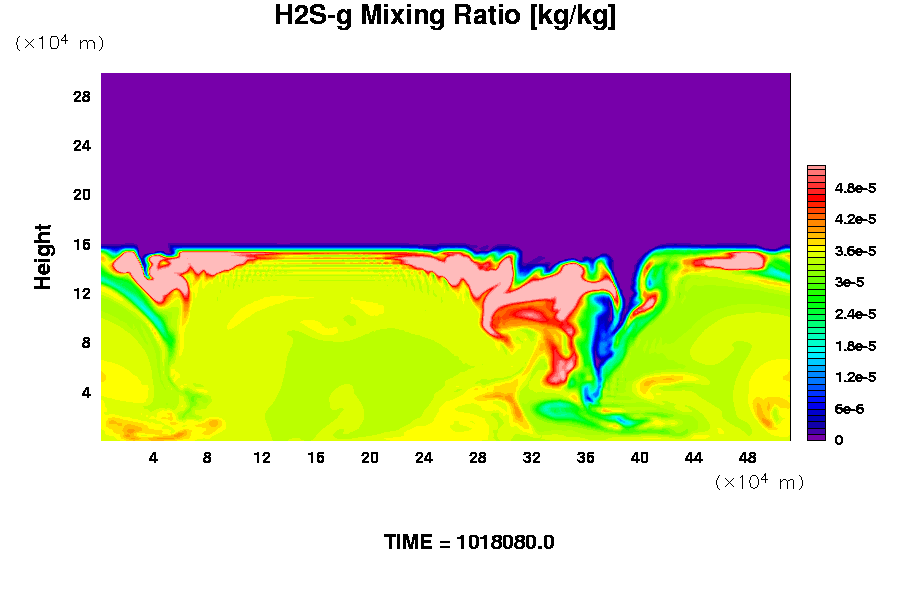Click the H2S-g Mixing Ratio plot title
The width and height of the screenshot is (900, 600).
pos(445,17)
